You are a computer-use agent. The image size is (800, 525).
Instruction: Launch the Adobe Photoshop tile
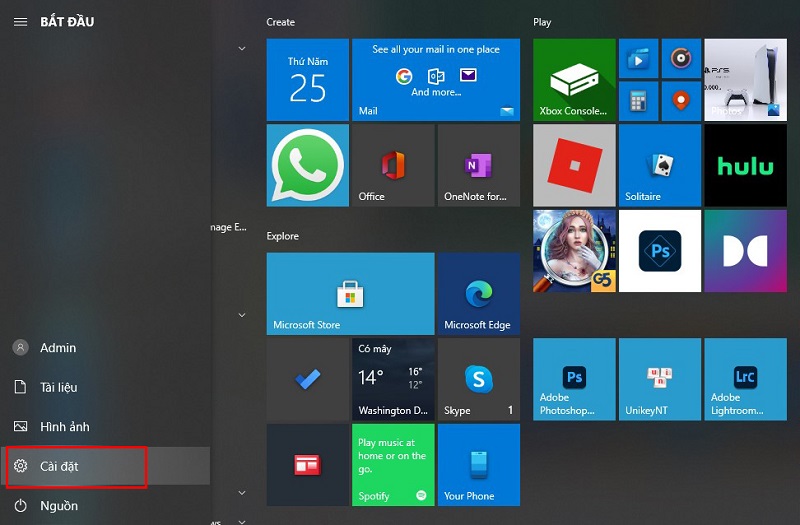click(574, 379)
